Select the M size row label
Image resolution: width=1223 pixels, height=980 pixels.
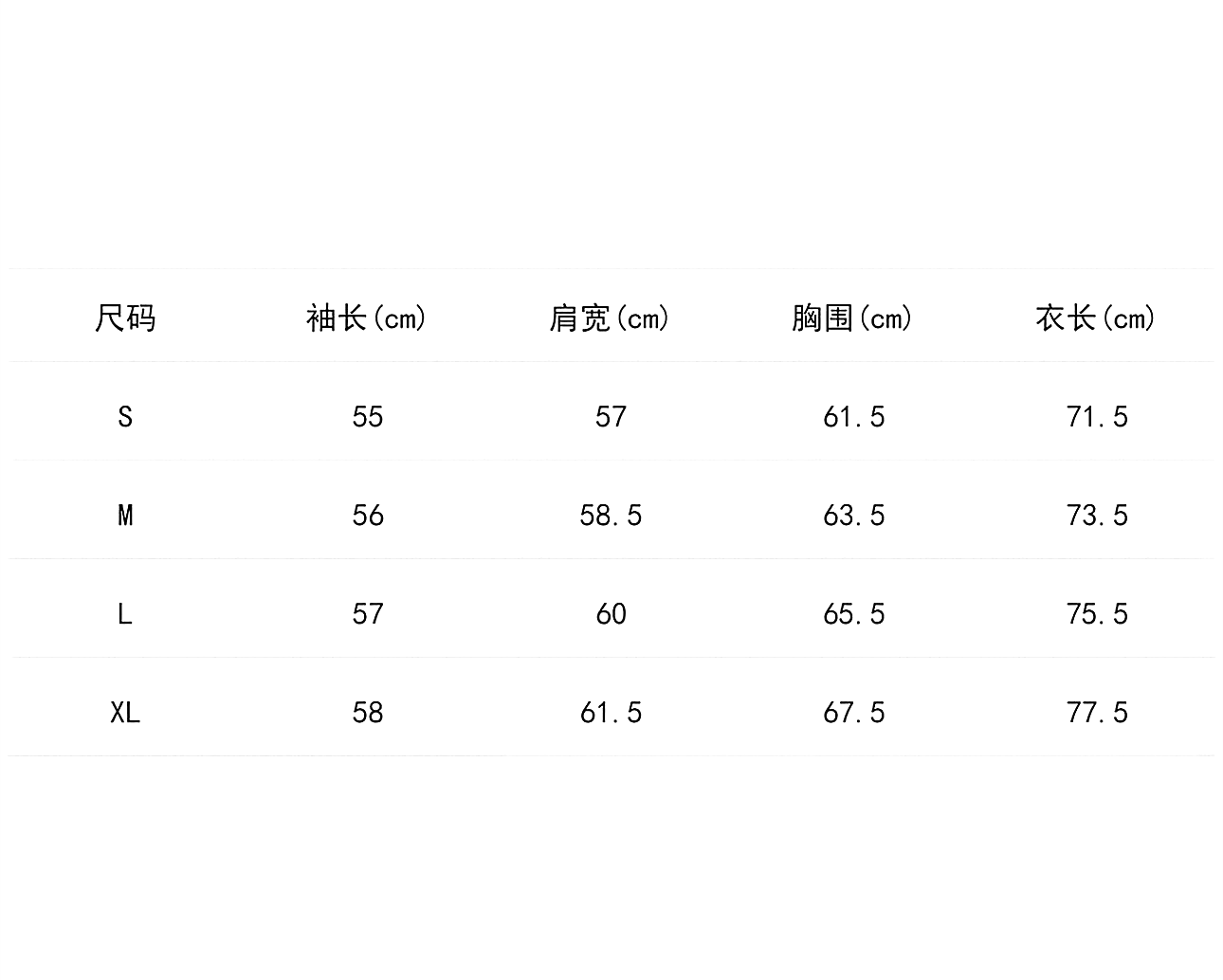pyautogui.click(x=125, y=516)
